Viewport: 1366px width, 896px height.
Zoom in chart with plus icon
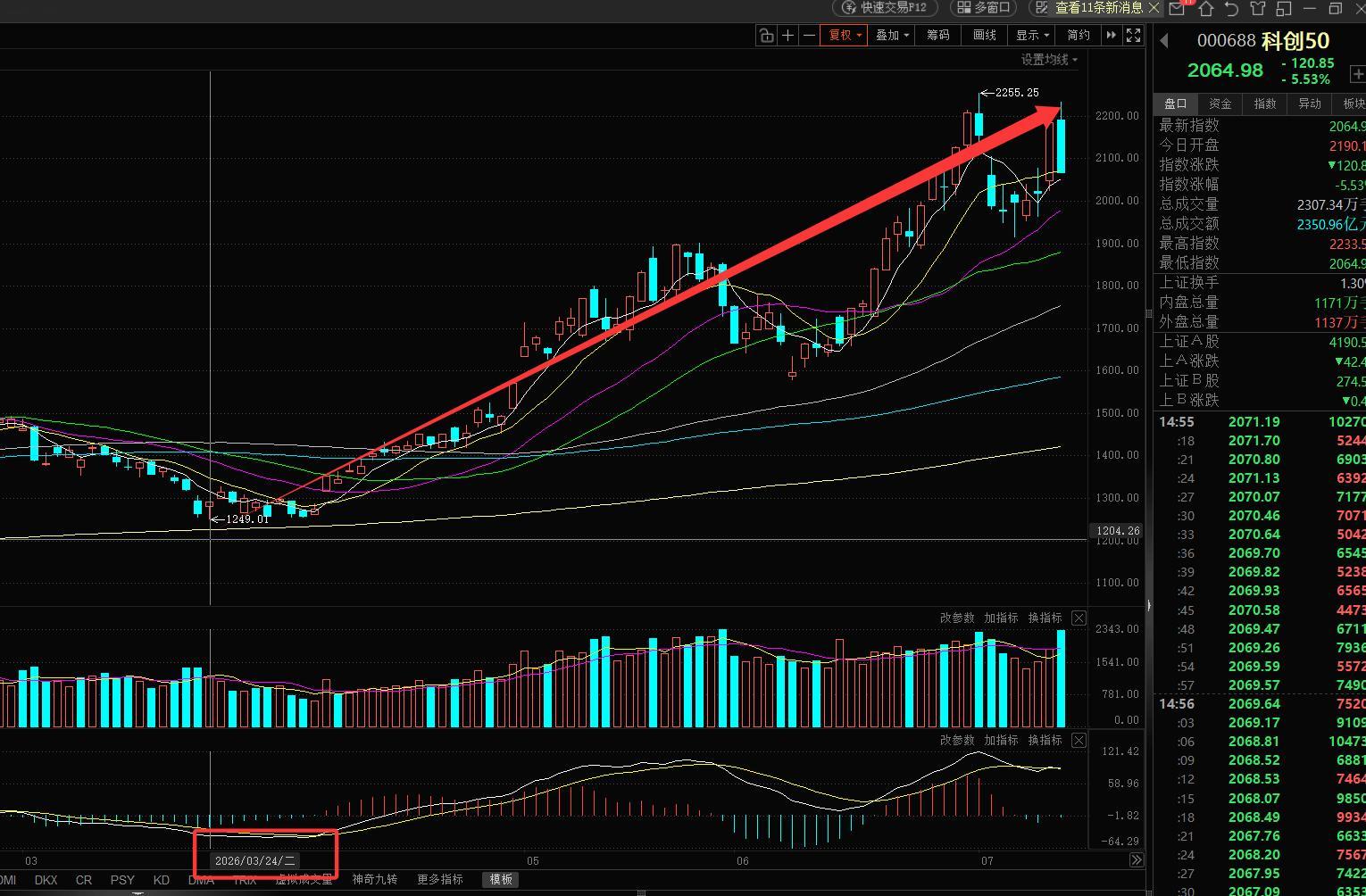point(787,35)
